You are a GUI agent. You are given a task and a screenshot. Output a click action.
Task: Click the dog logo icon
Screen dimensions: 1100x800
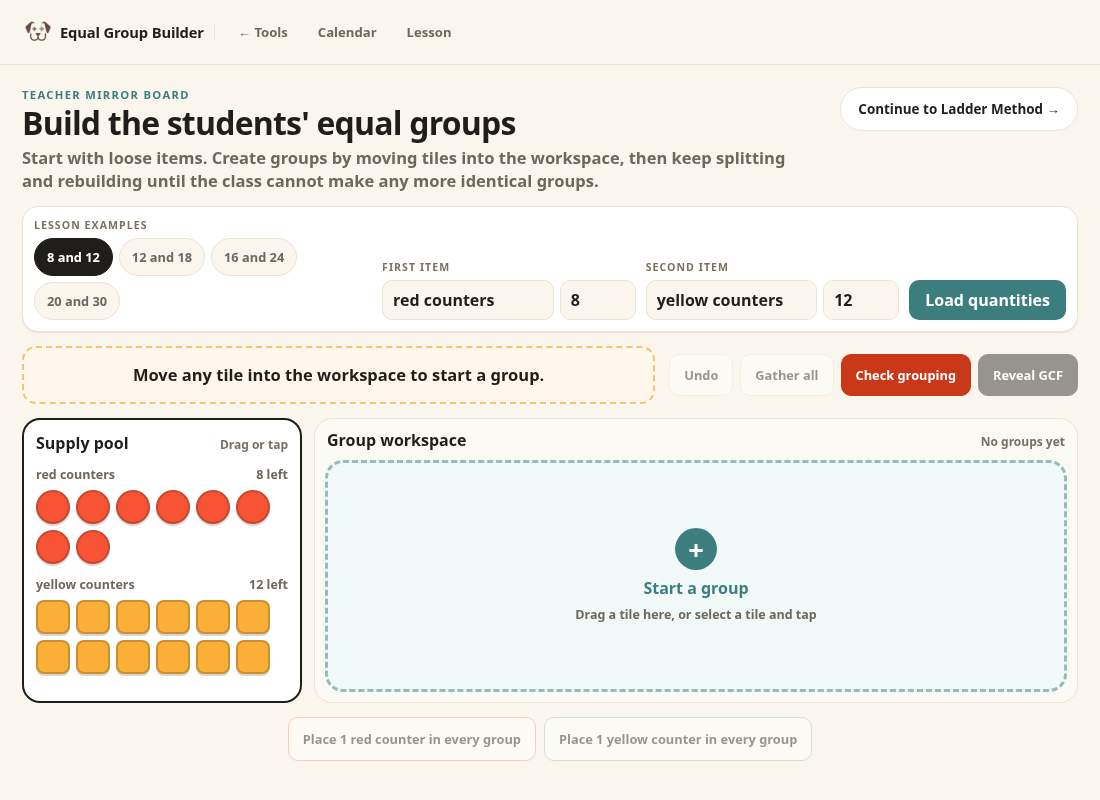click(38, 32)
